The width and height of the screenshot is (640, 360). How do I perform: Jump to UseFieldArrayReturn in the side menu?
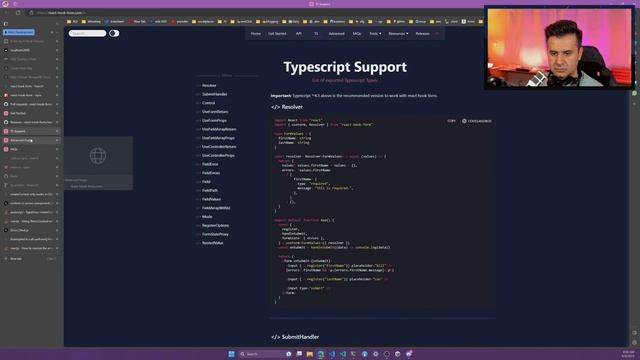point(219,129)
